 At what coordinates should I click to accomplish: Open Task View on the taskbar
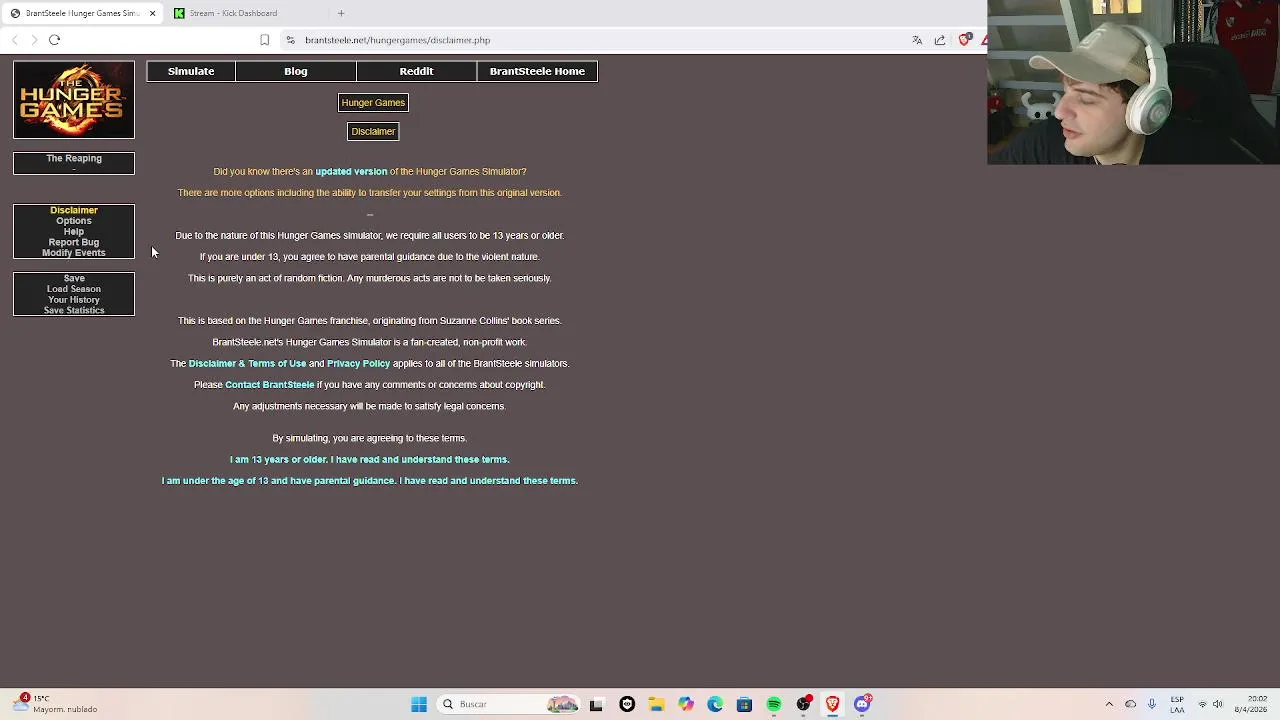tap(596, 704)
